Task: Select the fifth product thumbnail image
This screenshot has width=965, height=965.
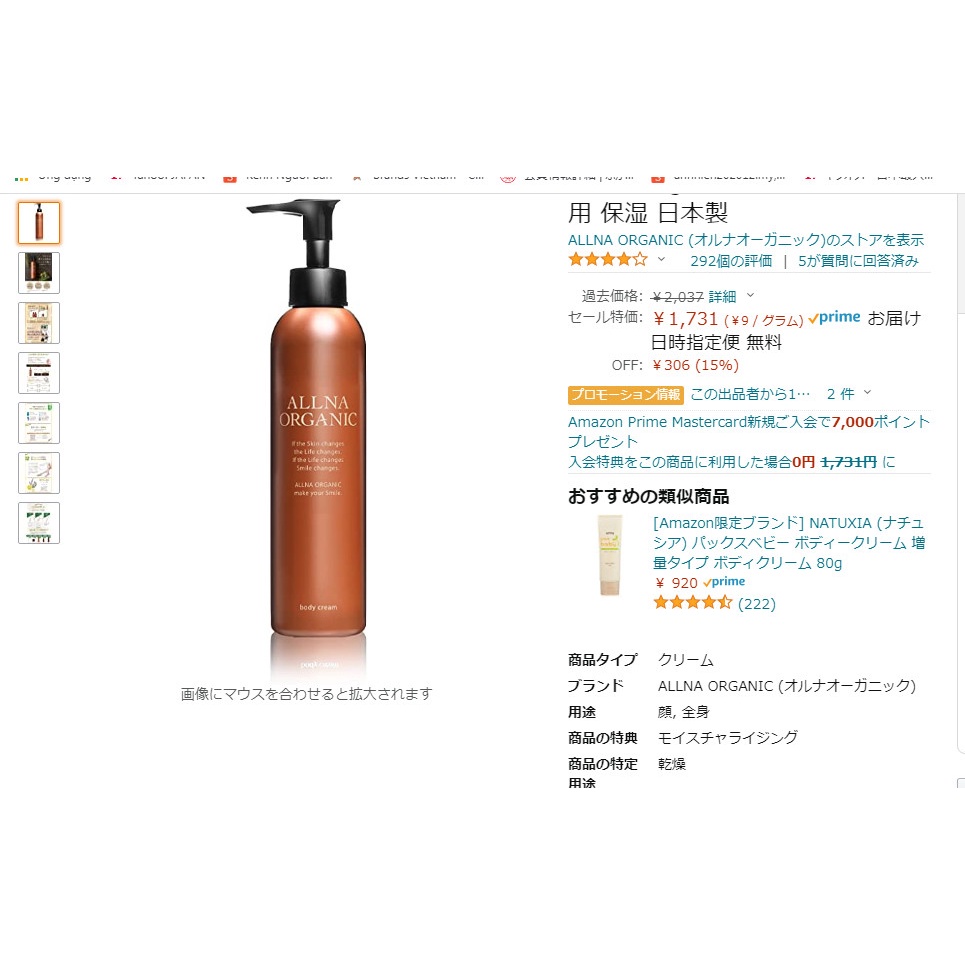Action: 39,423
